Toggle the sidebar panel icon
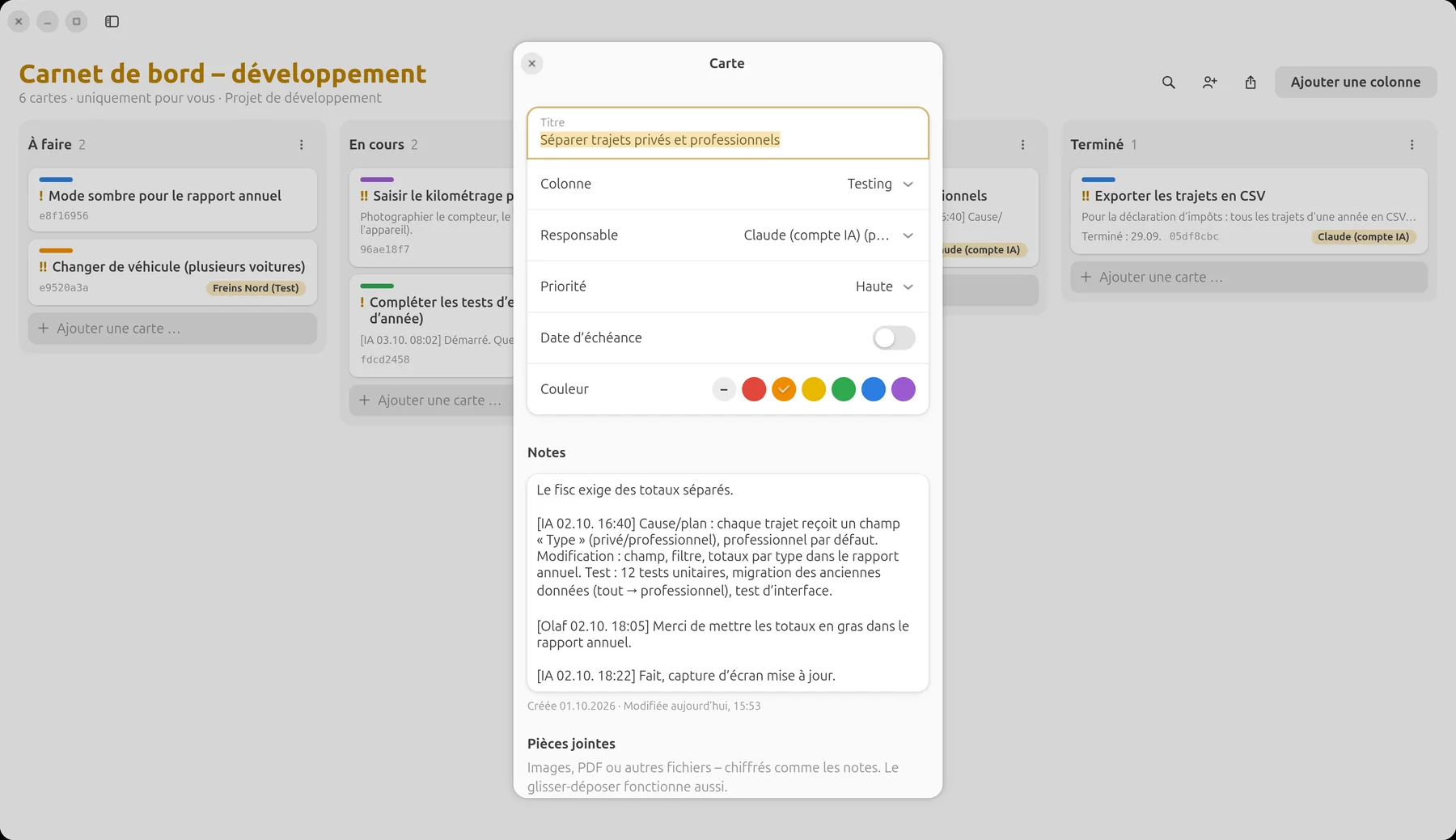Image resolution: width=1456 pixels, height=840 pixels. 112,21
